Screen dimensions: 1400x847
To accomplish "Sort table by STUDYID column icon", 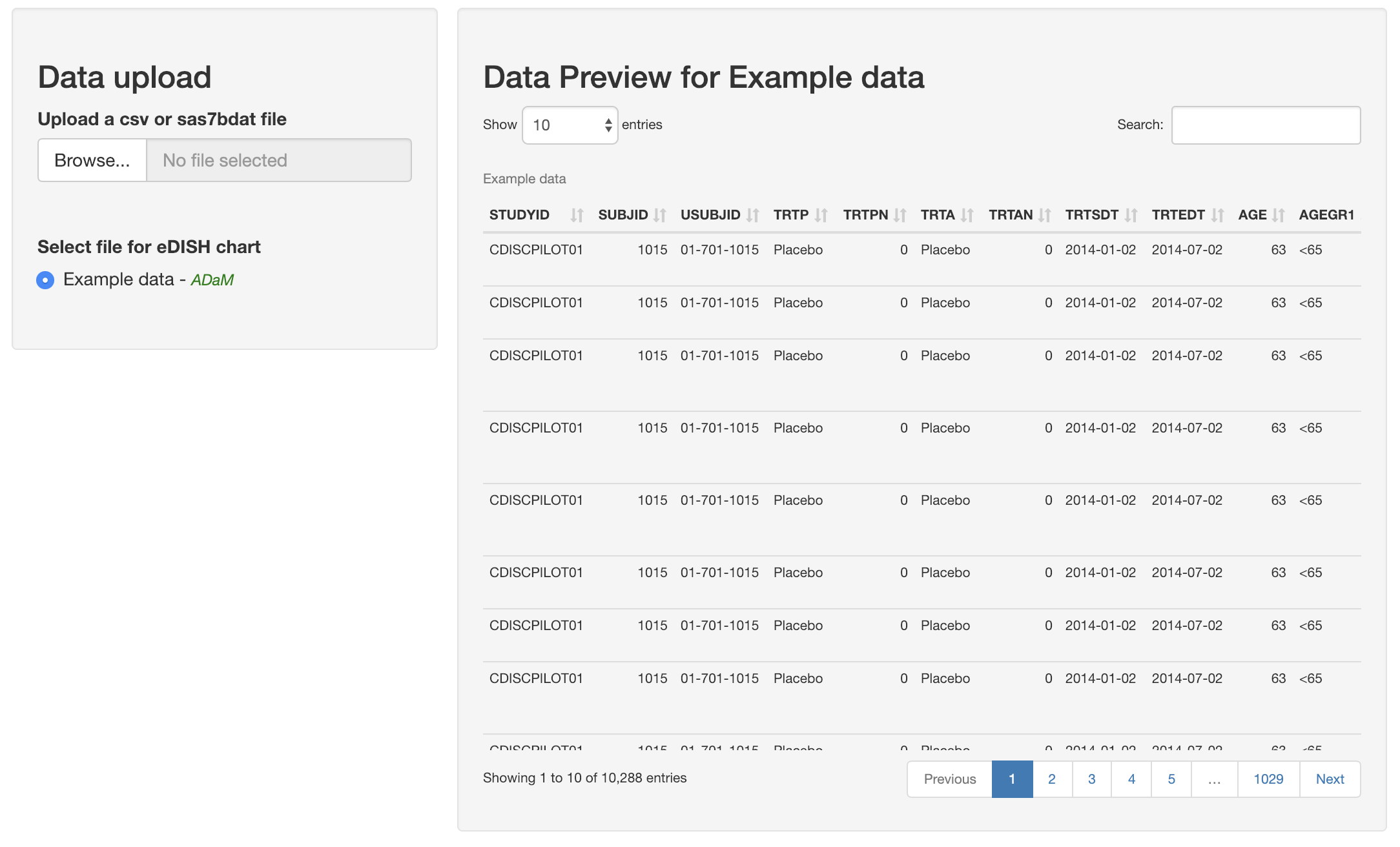I will (x=577, y=215).
